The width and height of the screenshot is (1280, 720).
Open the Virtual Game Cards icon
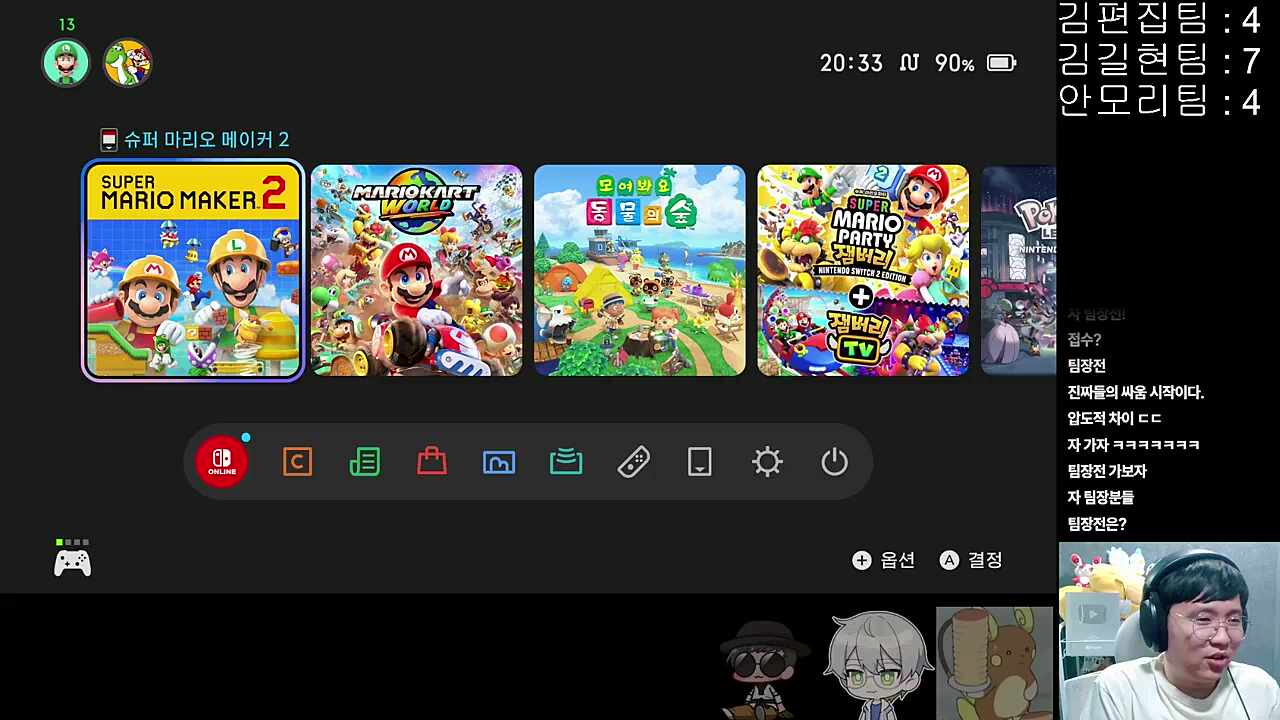click(700, 462)
